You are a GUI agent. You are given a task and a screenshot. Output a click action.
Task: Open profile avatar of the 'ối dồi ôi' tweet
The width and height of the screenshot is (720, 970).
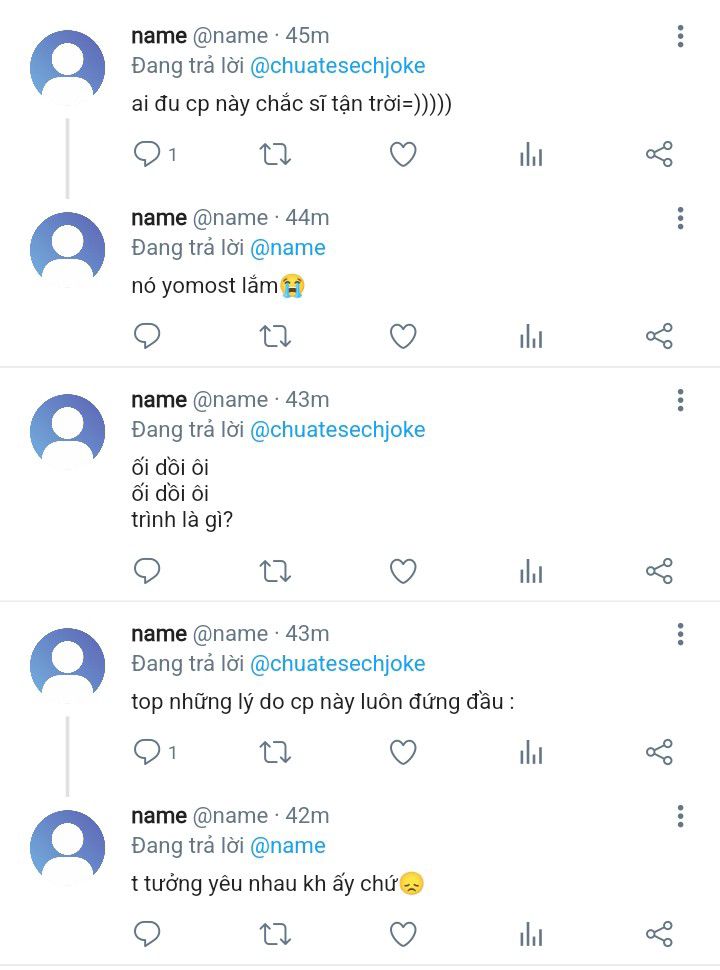(67, 431)
